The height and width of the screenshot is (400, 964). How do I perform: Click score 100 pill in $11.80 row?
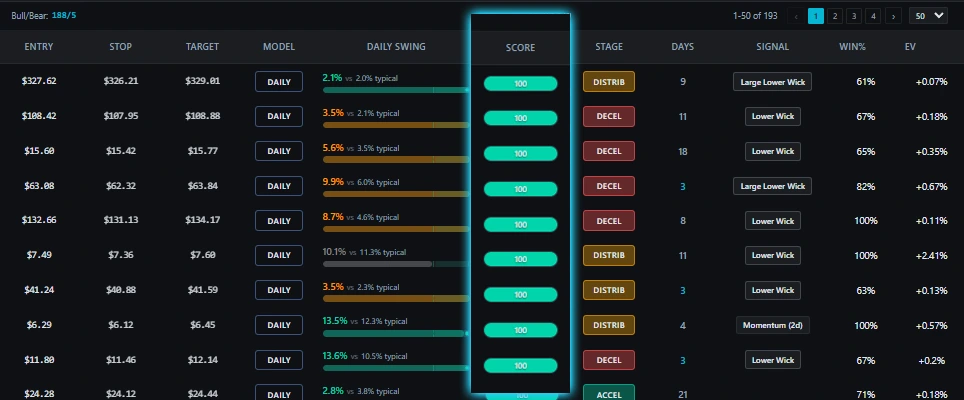pos(521,366)
